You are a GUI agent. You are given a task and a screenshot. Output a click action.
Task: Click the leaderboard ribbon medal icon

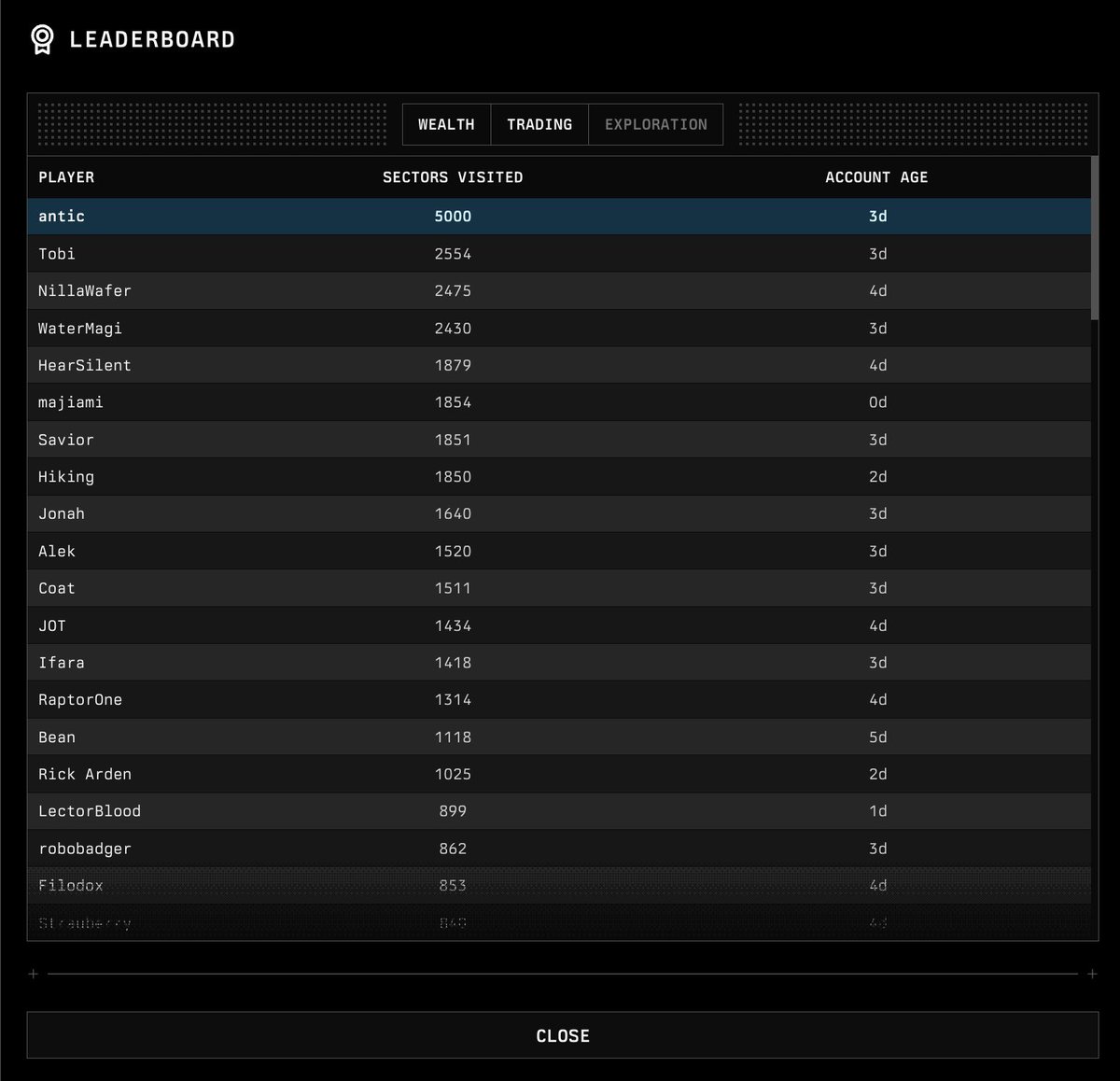tap(42, 39)
